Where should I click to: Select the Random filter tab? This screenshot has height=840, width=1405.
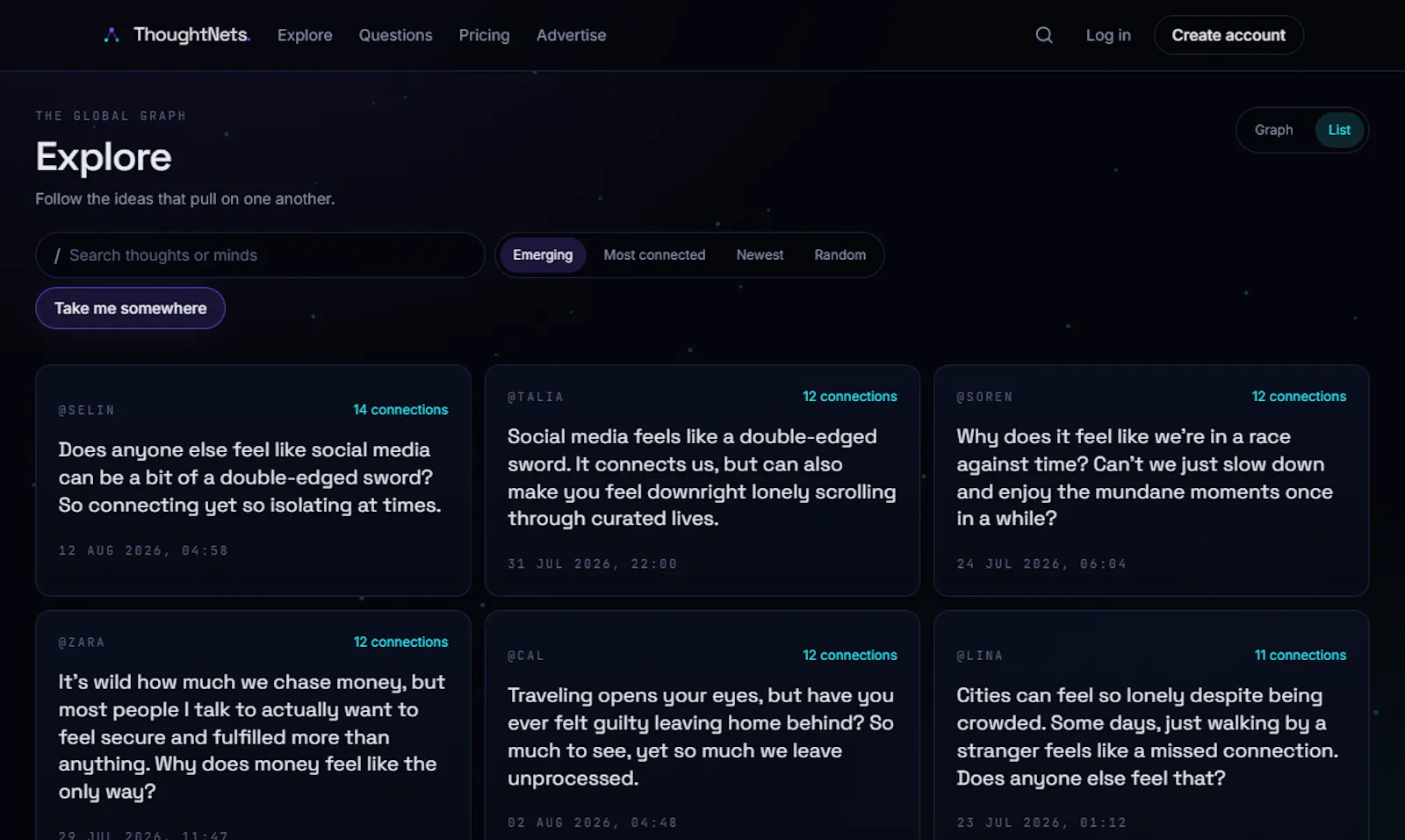tap(839, 255)
